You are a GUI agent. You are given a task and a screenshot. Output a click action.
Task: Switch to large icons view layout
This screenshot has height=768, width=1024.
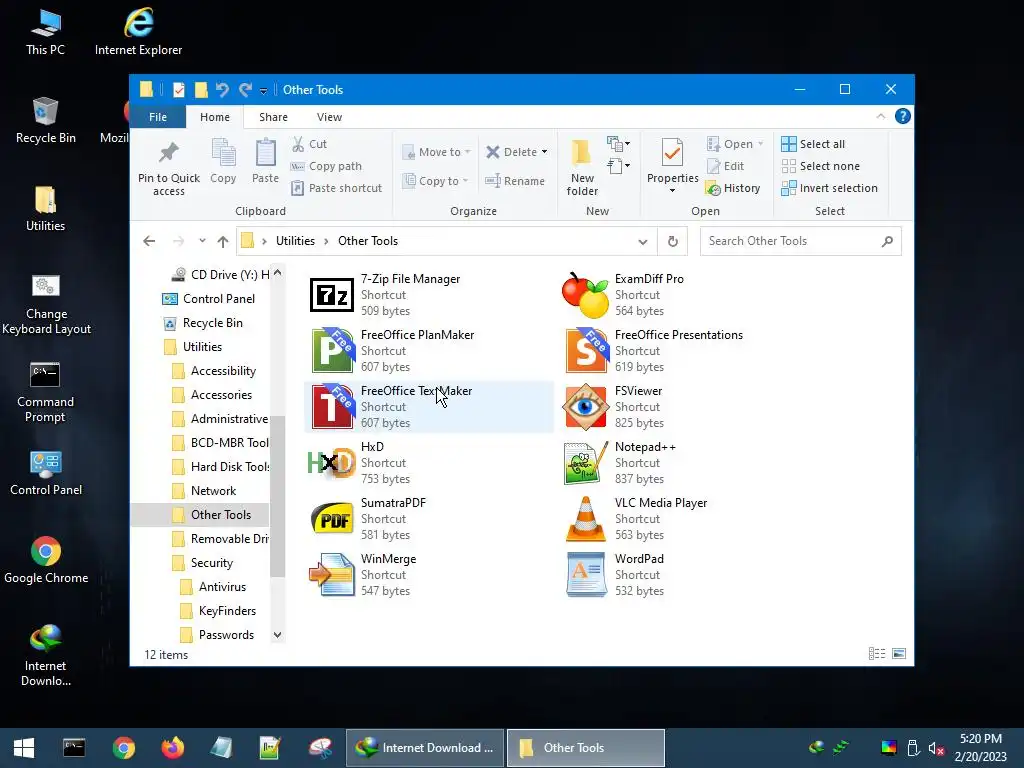click(899, 654)
